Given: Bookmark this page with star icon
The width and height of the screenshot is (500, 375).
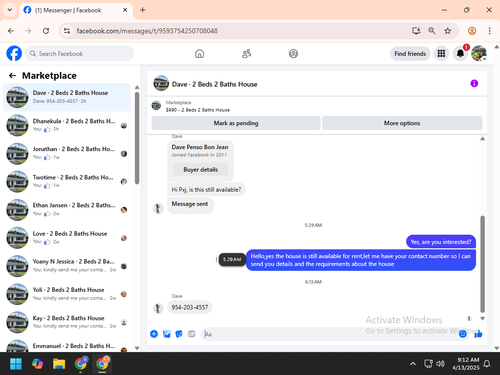Looking at the screenshot, I should 447,31.
